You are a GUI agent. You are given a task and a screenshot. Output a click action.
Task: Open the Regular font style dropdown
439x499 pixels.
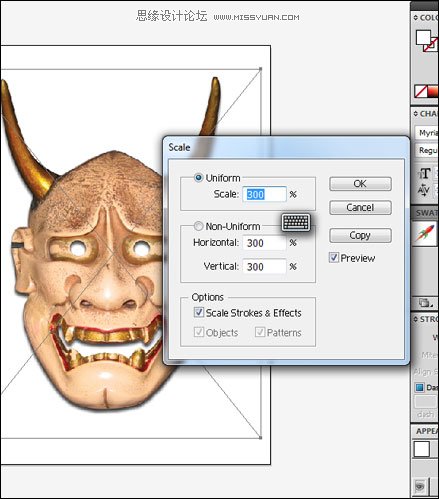(x=427, y=150)
